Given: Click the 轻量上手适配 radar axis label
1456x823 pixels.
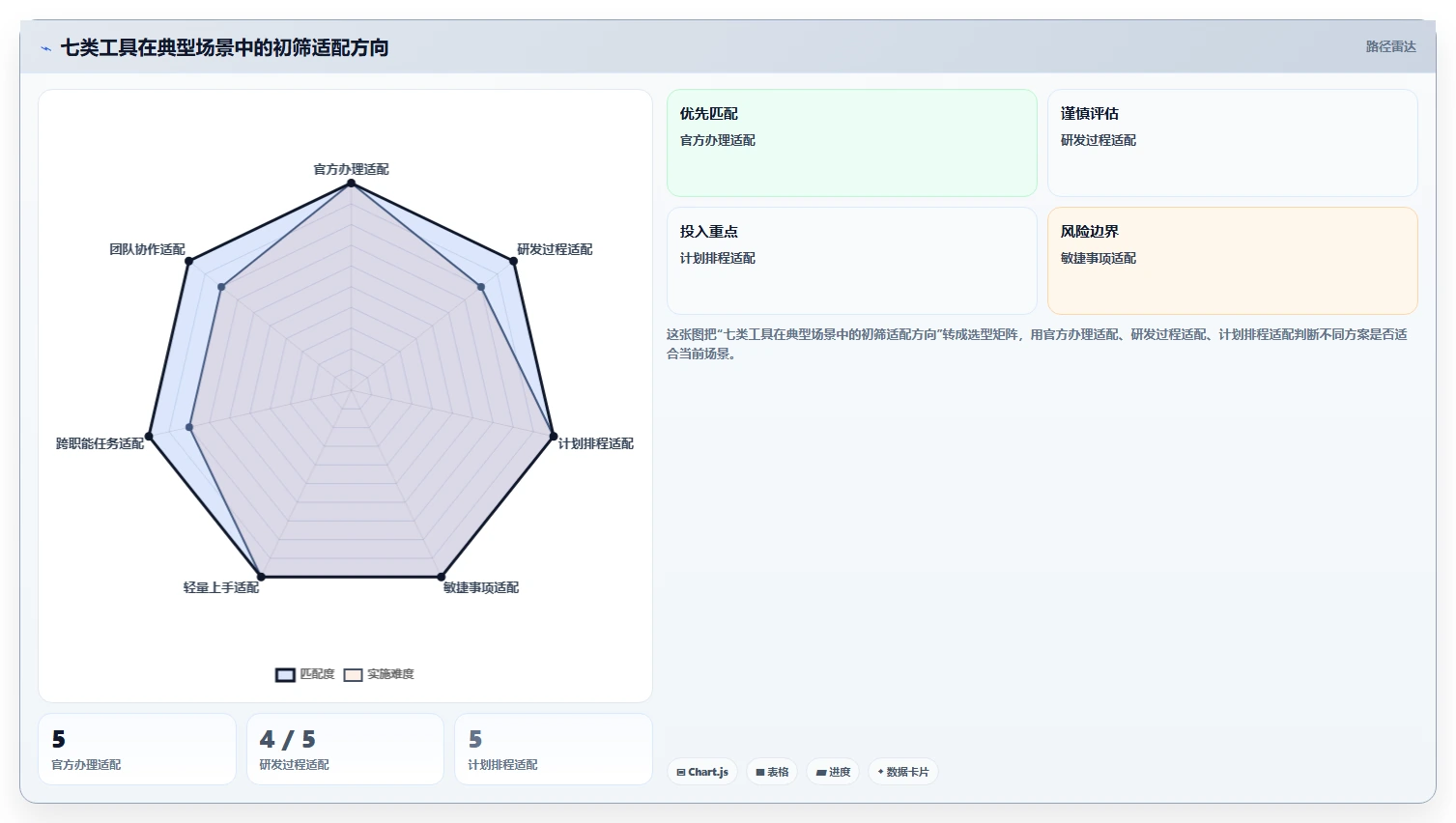Looking at the screenshot, I should (221, 587).
